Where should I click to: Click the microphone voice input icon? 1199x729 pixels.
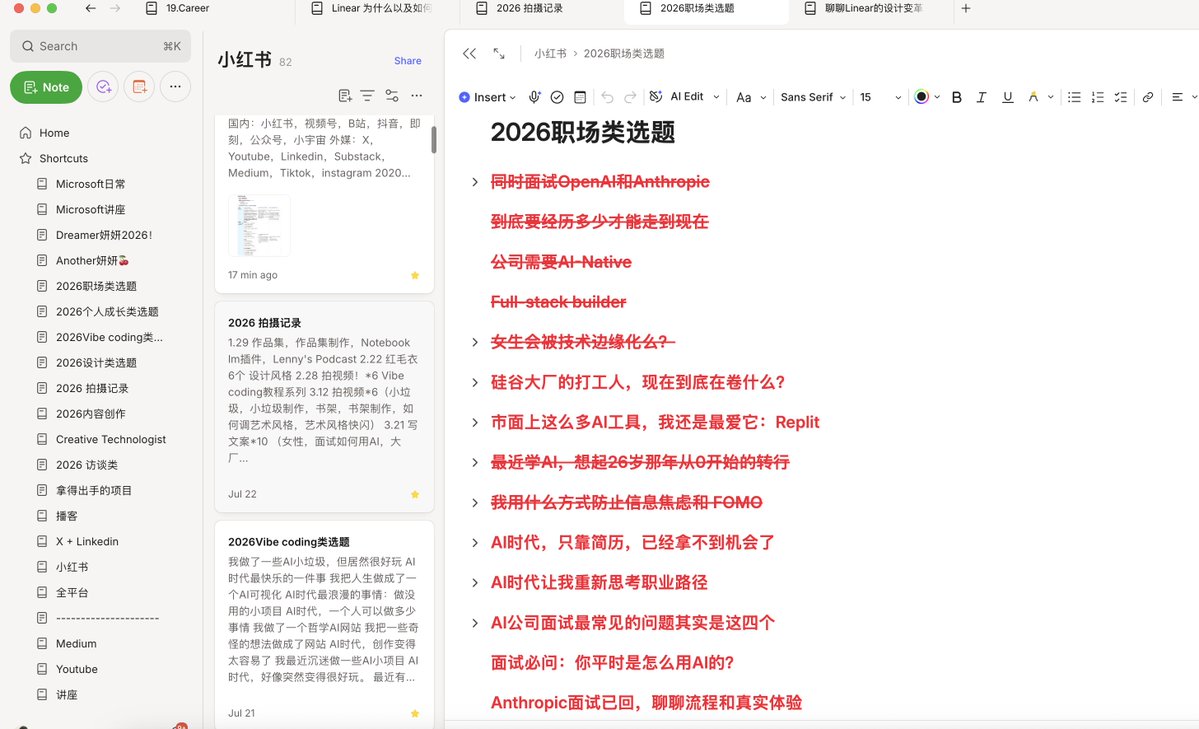(x=535, y=97)
